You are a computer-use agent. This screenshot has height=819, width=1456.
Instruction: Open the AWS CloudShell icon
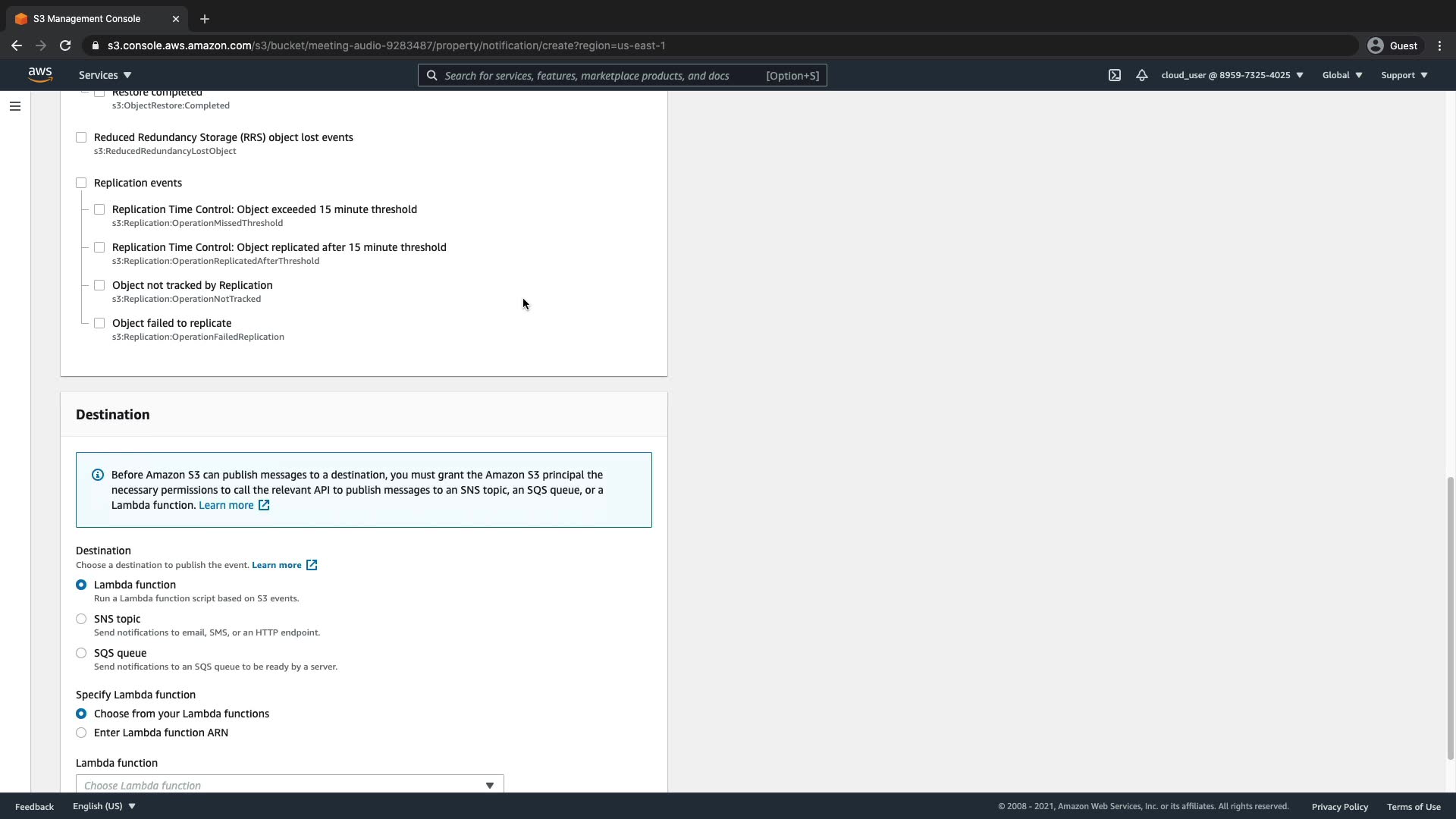point(1114,75)
